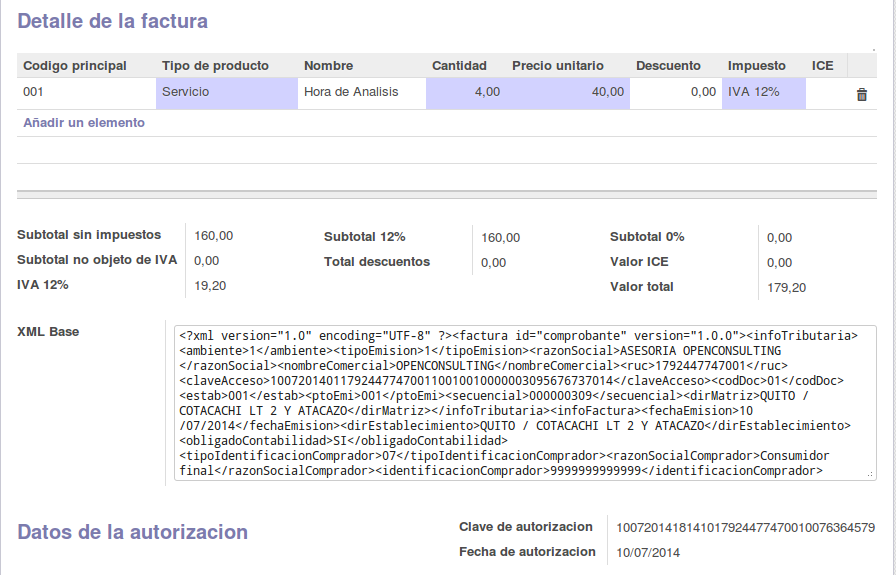Edit the quantity cell showing 4,00
896x575 pixels.
(466, 93)
